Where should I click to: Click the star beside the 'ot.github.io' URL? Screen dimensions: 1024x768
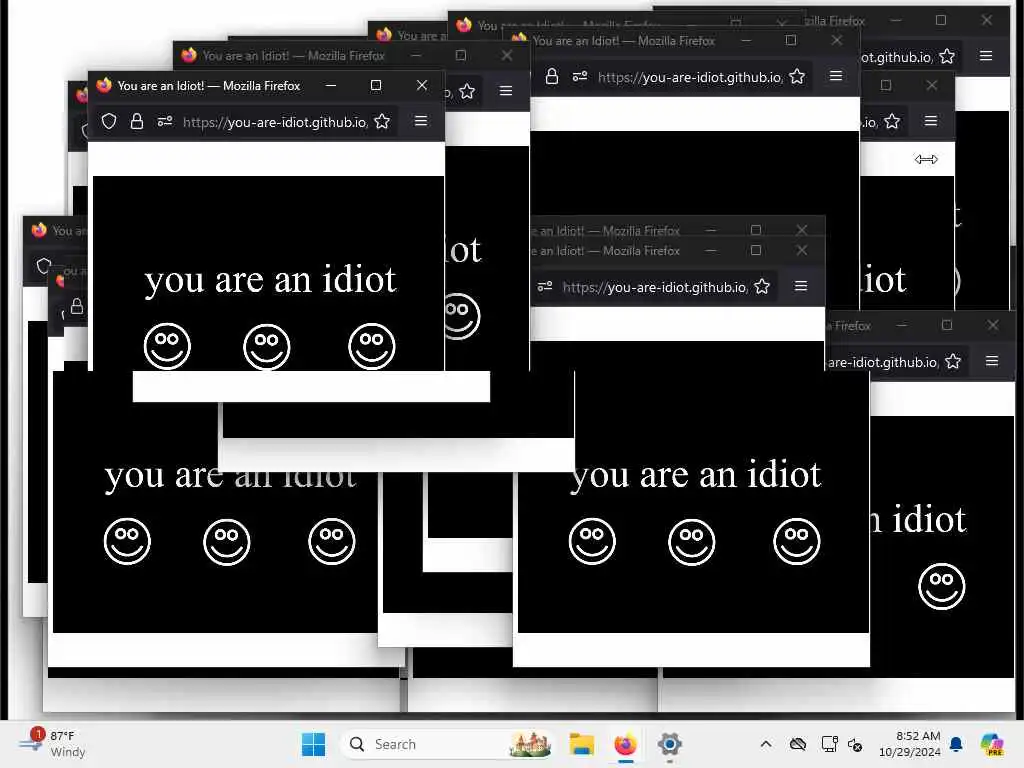[x=947, y=57]
